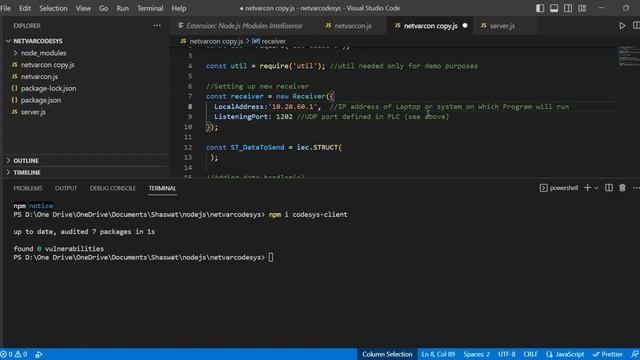640x360 pixels.
Task: Switch to OUTPUT panel tab
Action: tap(66, 188)
